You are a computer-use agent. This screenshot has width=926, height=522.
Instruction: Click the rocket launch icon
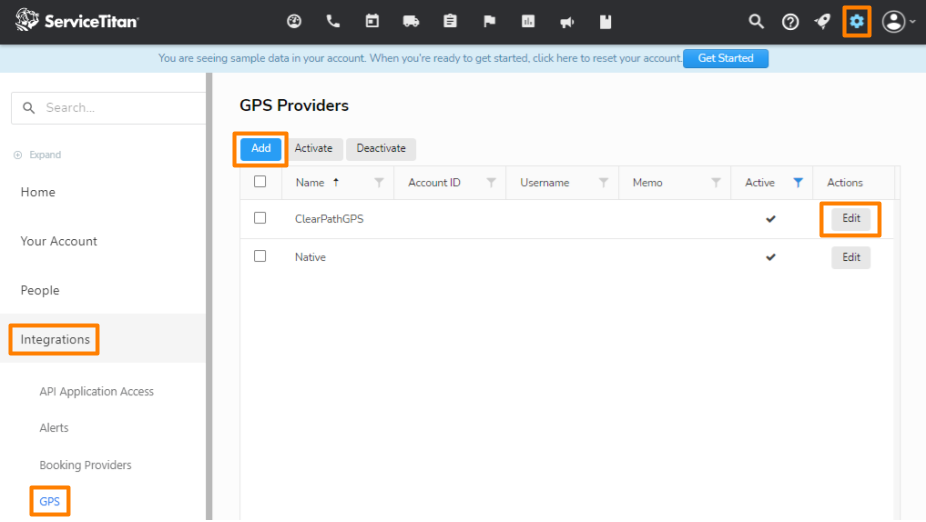pos(823,22)
